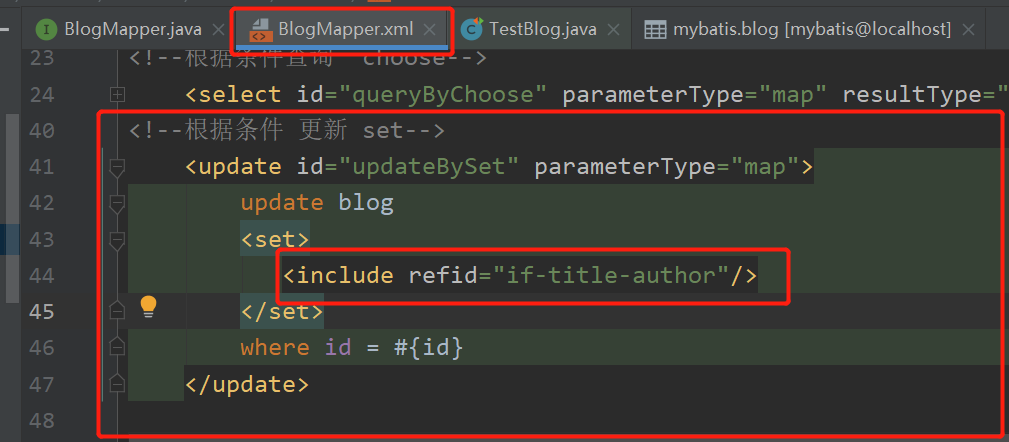
Task: Click the include refid="if-title-author" line
Action: pyautogui.click(x=520, y=275)
